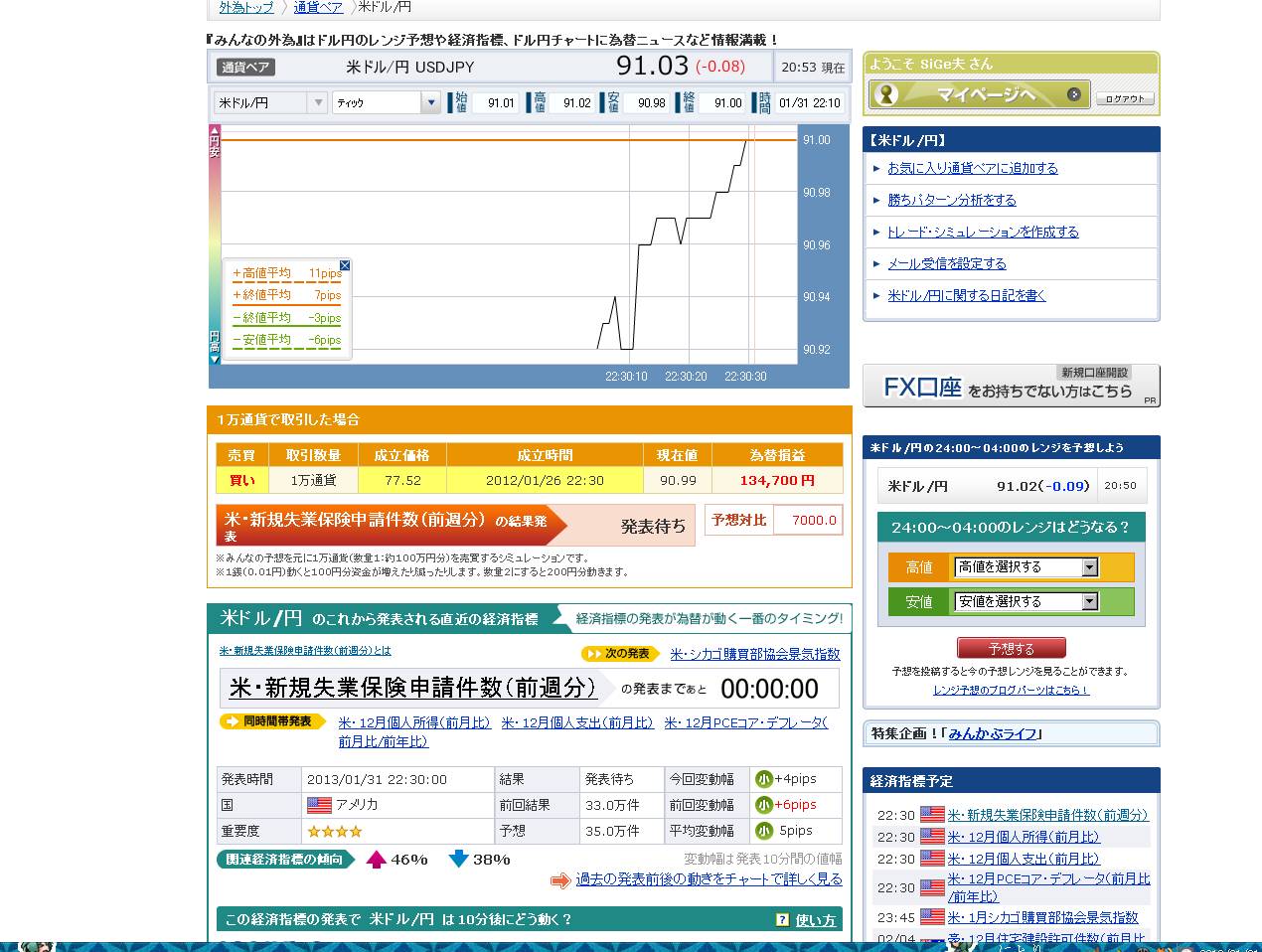Click 勝ちパターン分析をする link
The image size is (1262, 952).
951,200
